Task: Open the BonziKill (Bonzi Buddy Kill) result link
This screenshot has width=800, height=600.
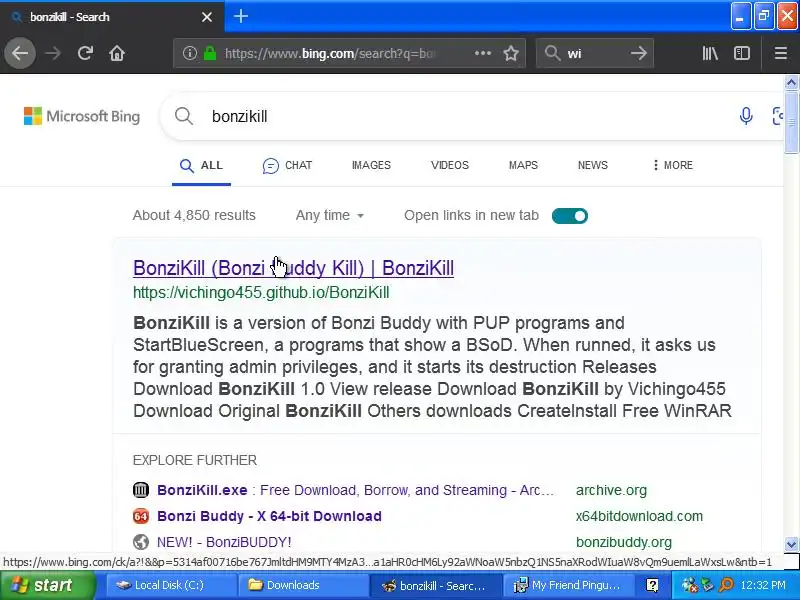Action: coord(293,268)
